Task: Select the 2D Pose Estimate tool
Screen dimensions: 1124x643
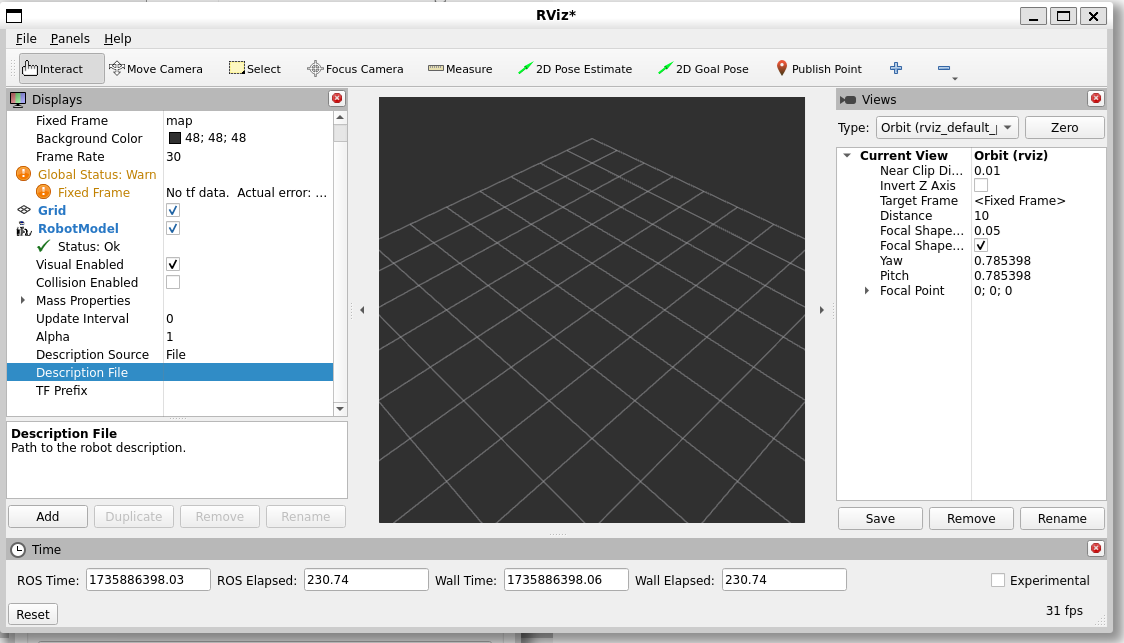Action: point(575,69)
